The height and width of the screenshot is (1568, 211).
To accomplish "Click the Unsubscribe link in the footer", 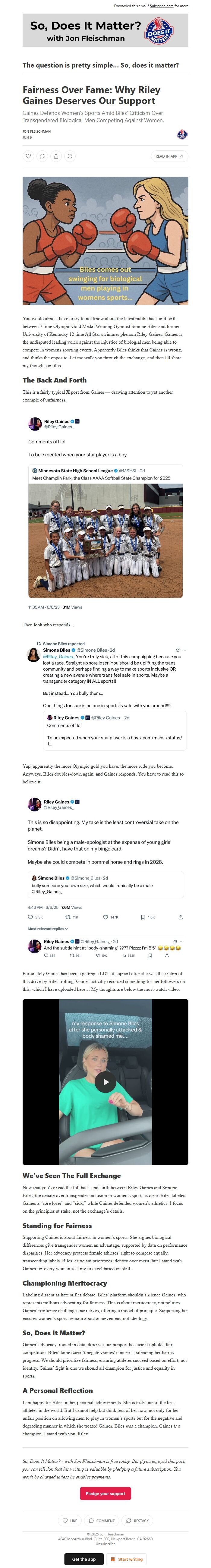I will [105, 1544].
